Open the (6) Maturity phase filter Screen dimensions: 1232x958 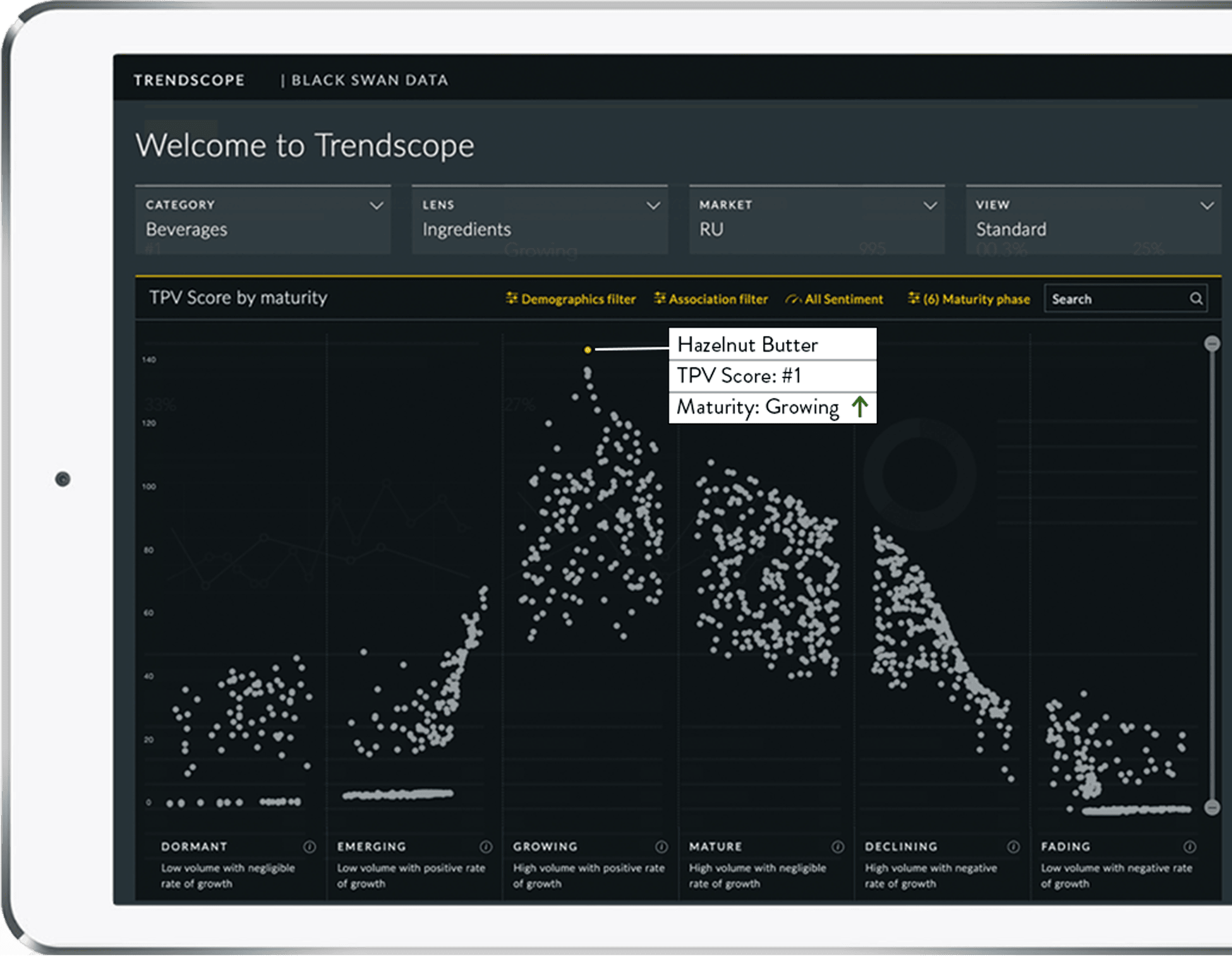[x=969, y=299]
